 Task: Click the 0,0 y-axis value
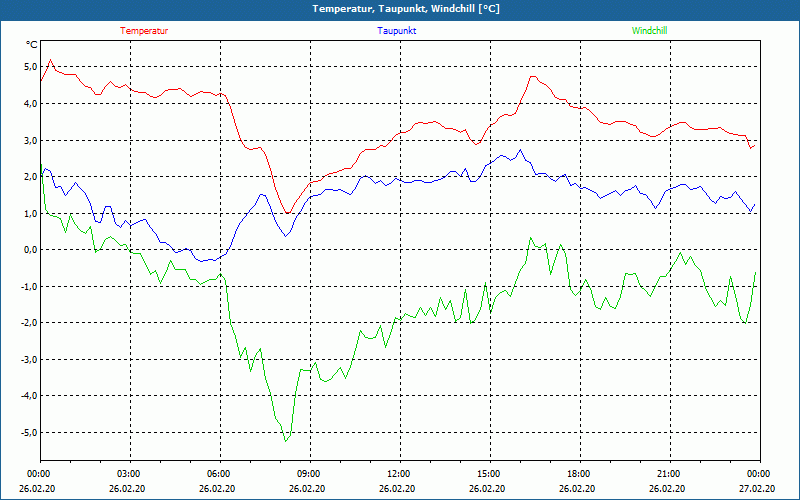click(29, 250)
